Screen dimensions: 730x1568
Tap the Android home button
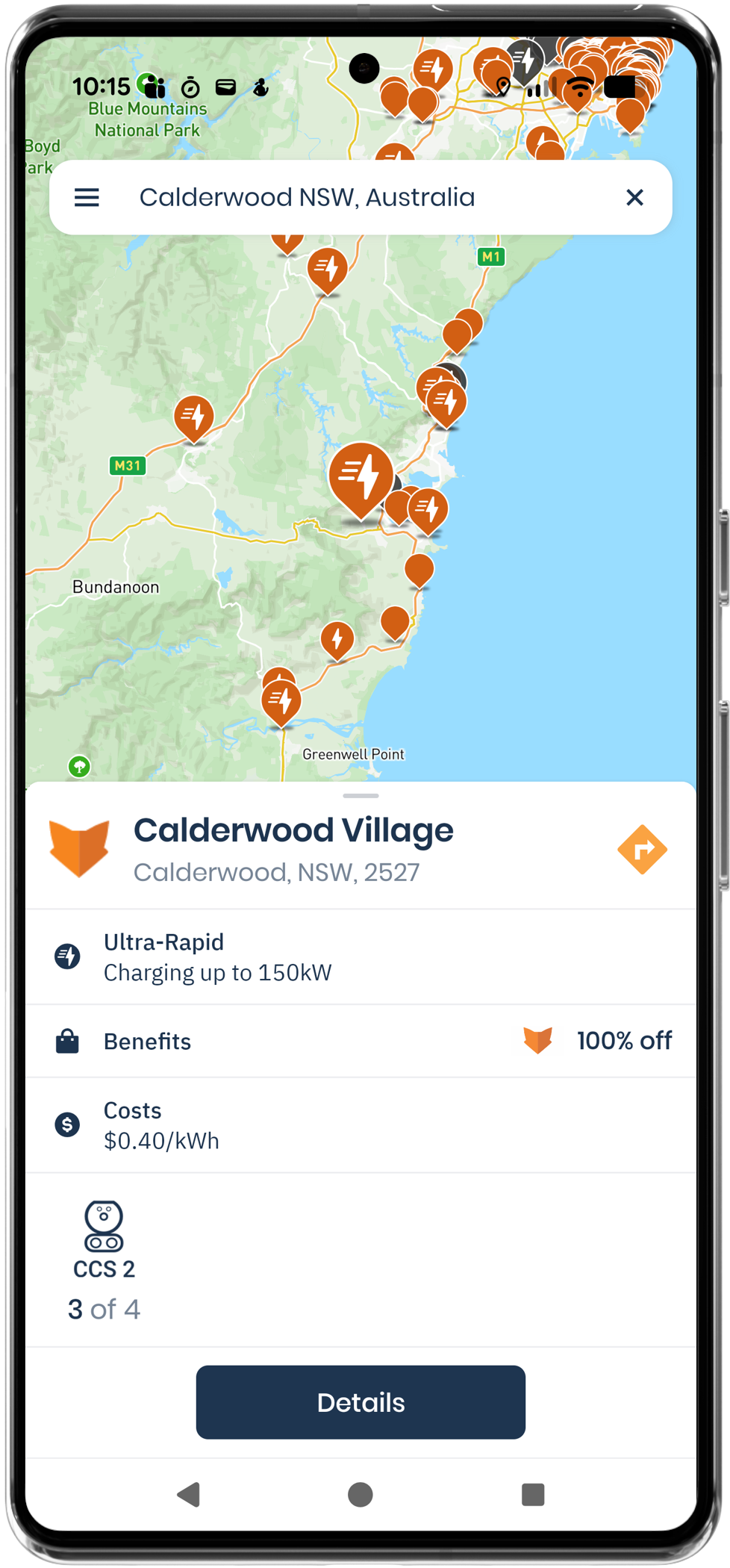pyautogui.click(x=361, y=1494)
